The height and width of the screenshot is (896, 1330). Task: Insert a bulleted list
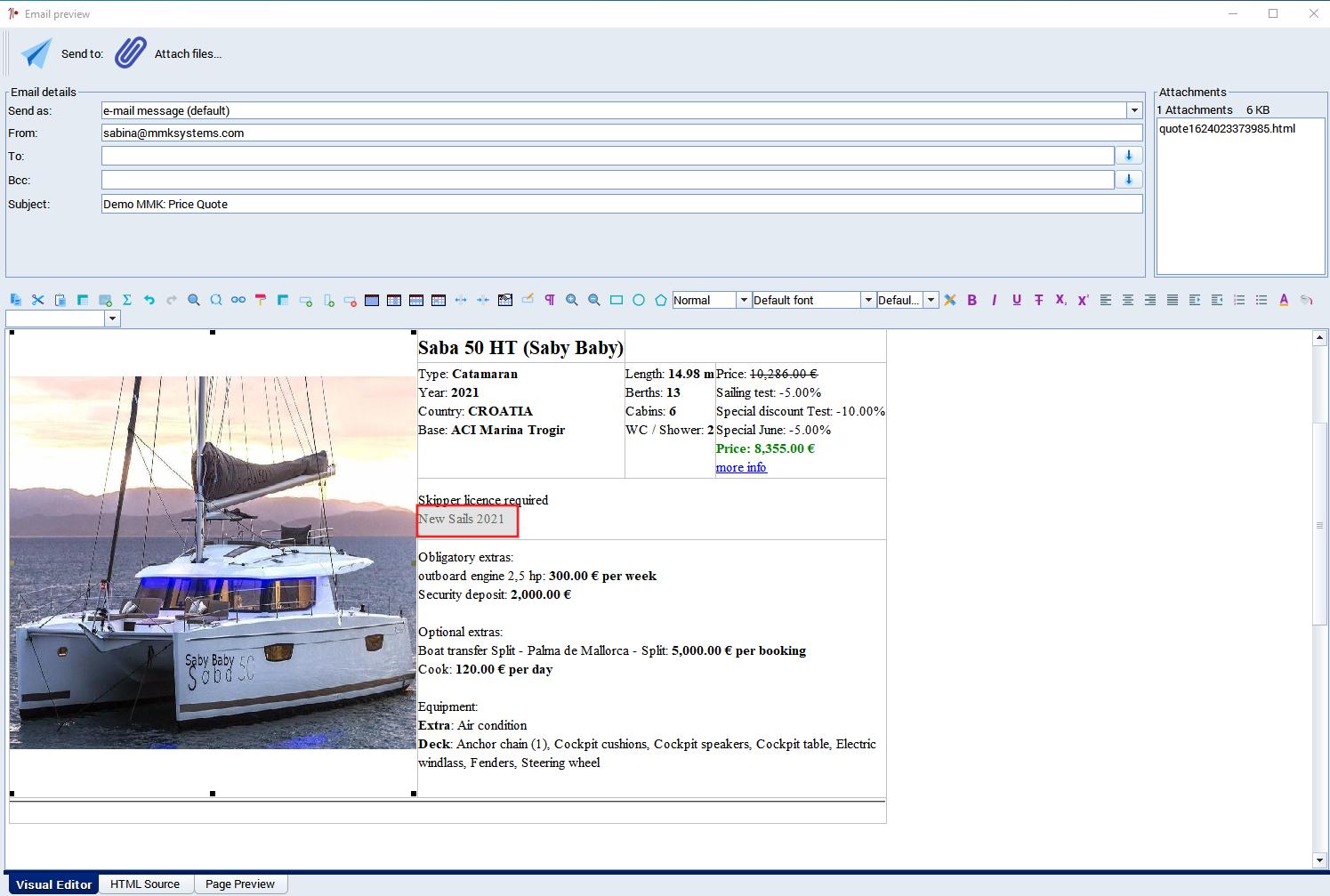[1261, 300]
